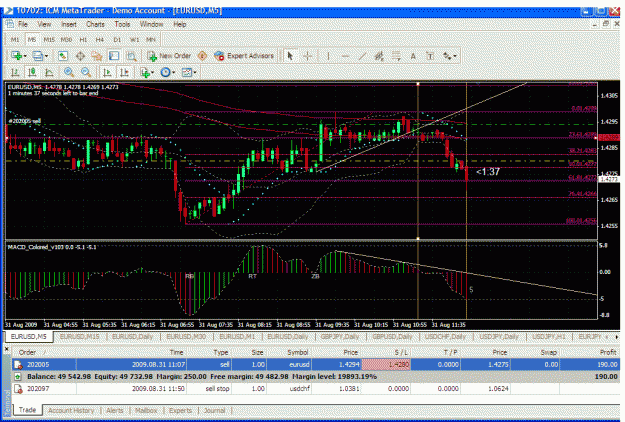The image size is (625, 422).
Task: Select the vertical line drawing tool
Action: click(x=328, y=56)
